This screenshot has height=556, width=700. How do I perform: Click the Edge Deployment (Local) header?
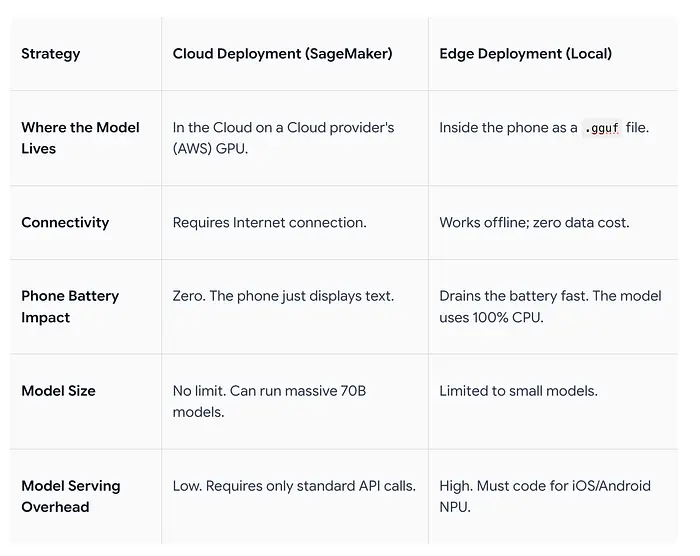point(525,54)
